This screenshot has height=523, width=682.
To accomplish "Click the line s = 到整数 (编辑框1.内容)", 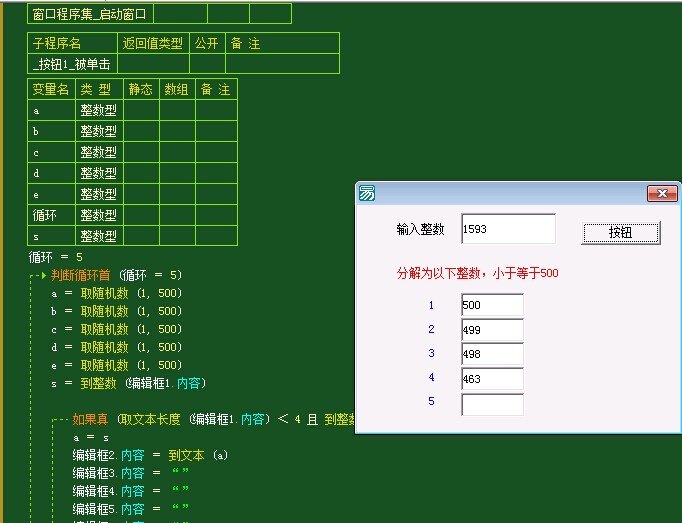I will [128, 383].
